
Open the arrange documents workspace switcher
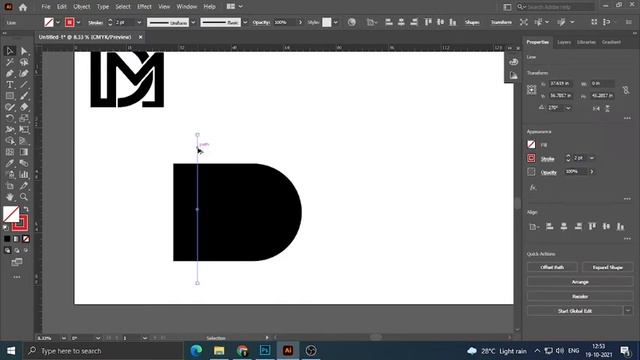(x=234, y=7)
